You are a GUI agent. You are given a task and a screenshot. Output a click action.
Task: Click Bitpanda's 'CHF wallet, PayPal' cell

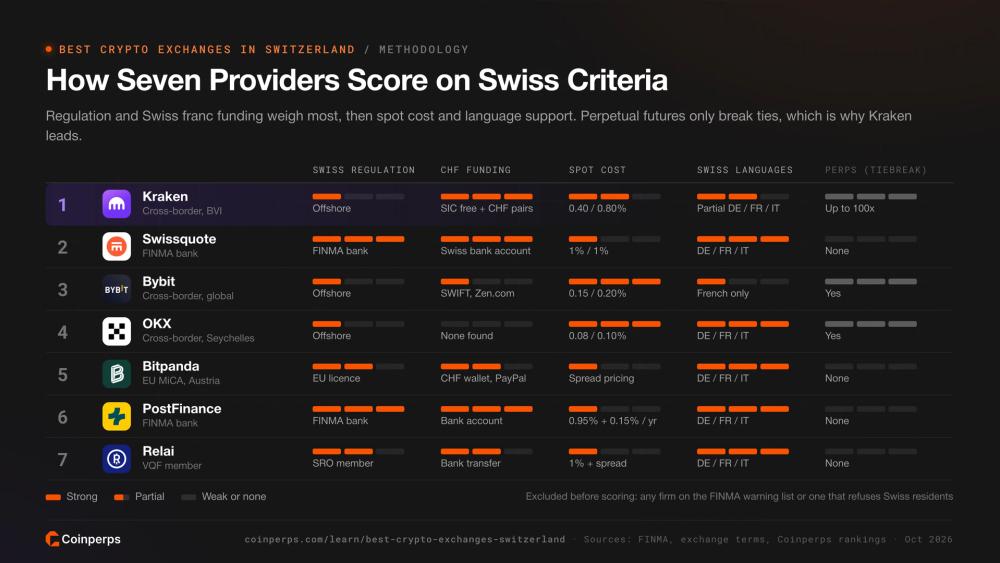pyautogui.click(x=483, y=378)
